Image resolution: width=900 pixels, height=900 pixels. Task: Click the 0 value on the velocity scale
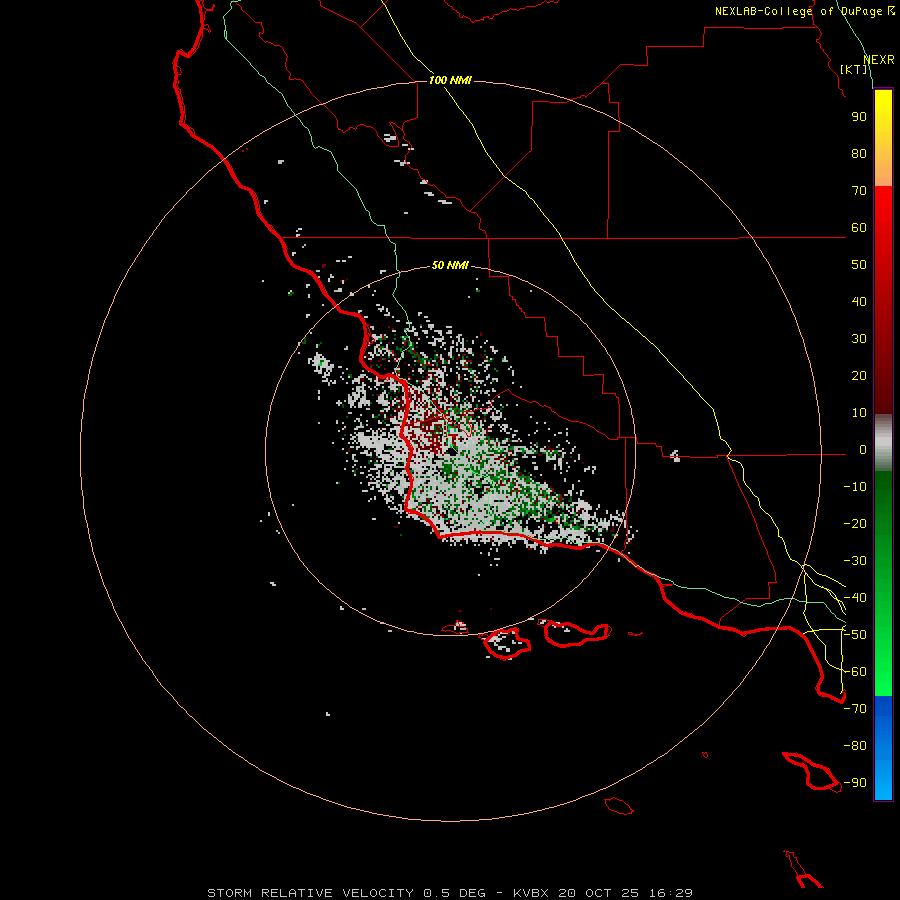(863, 449)
